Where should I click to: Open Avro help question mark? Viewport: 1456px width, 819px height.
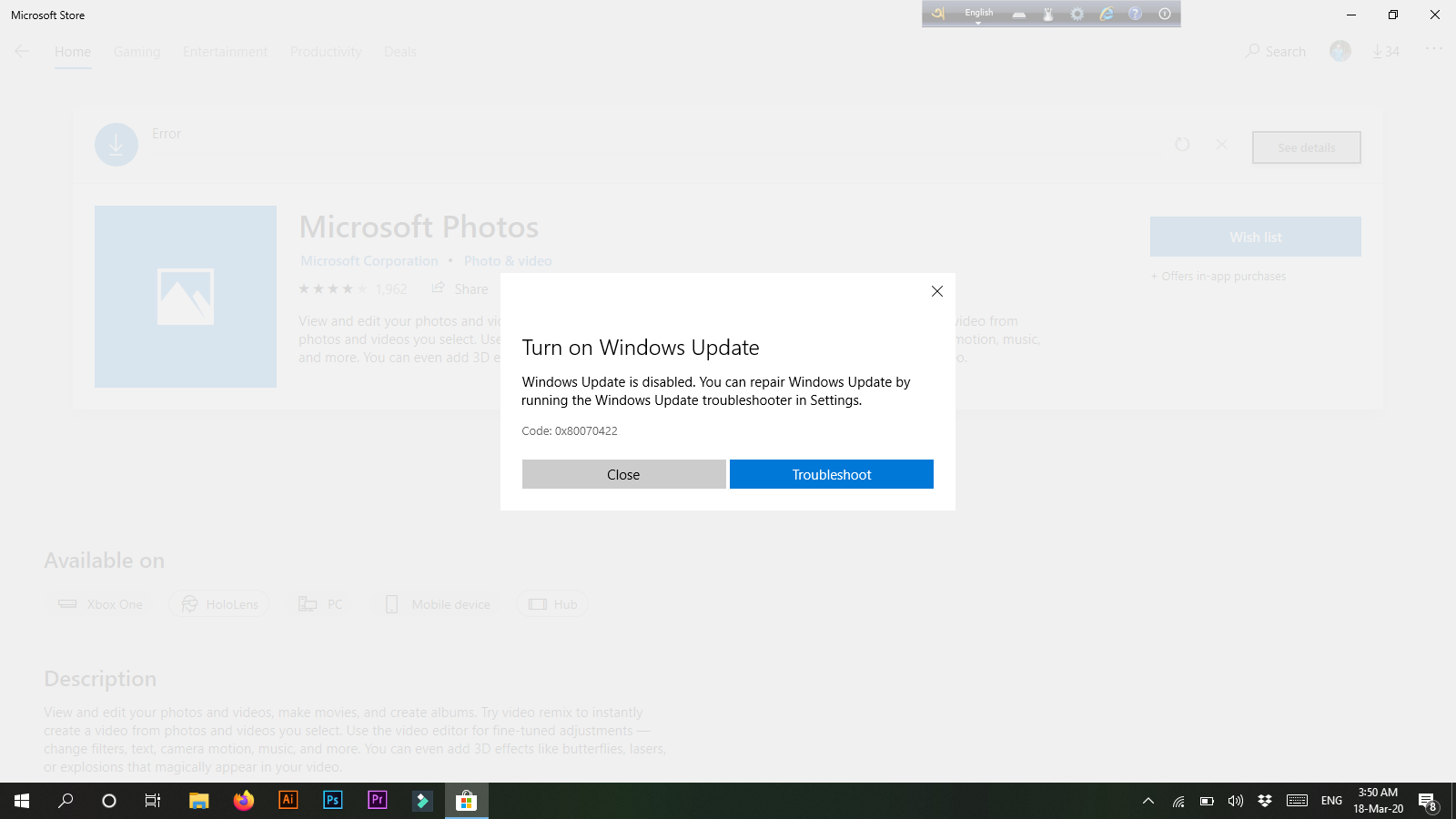1136,14
